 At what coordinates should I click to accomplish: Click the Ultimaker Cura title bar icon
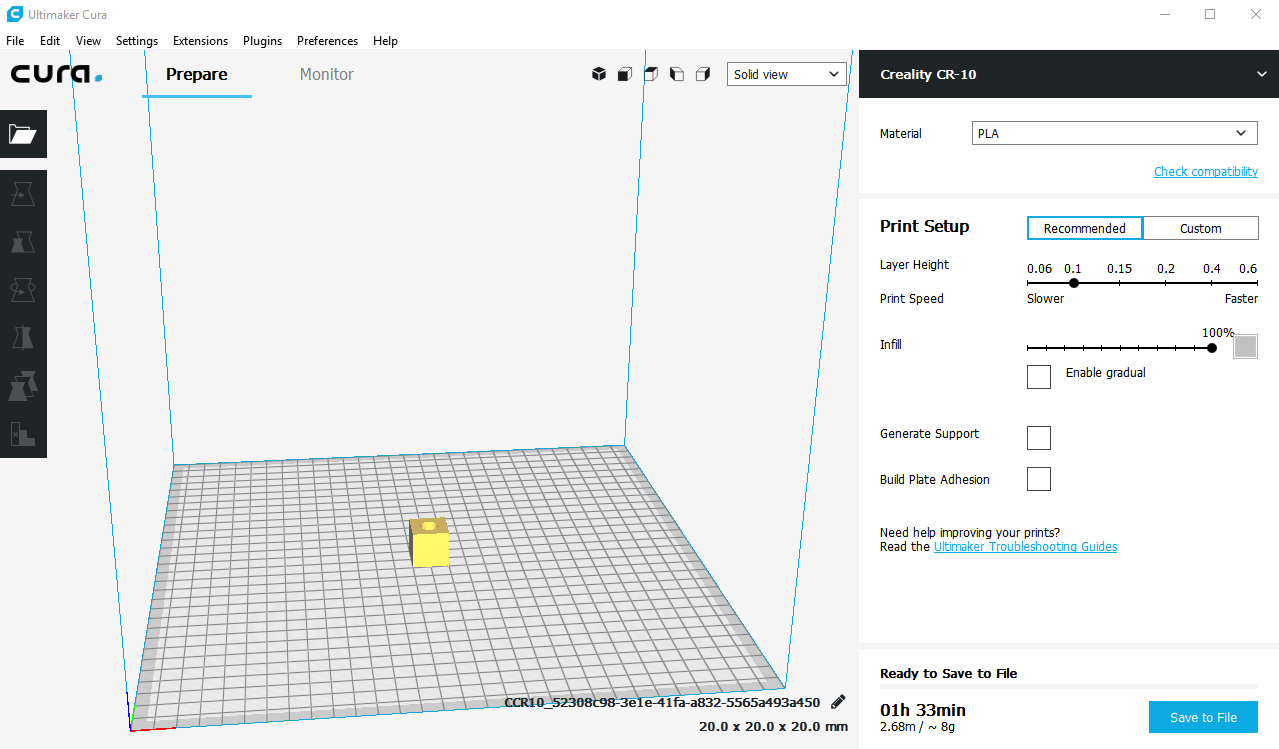point(14,14)
